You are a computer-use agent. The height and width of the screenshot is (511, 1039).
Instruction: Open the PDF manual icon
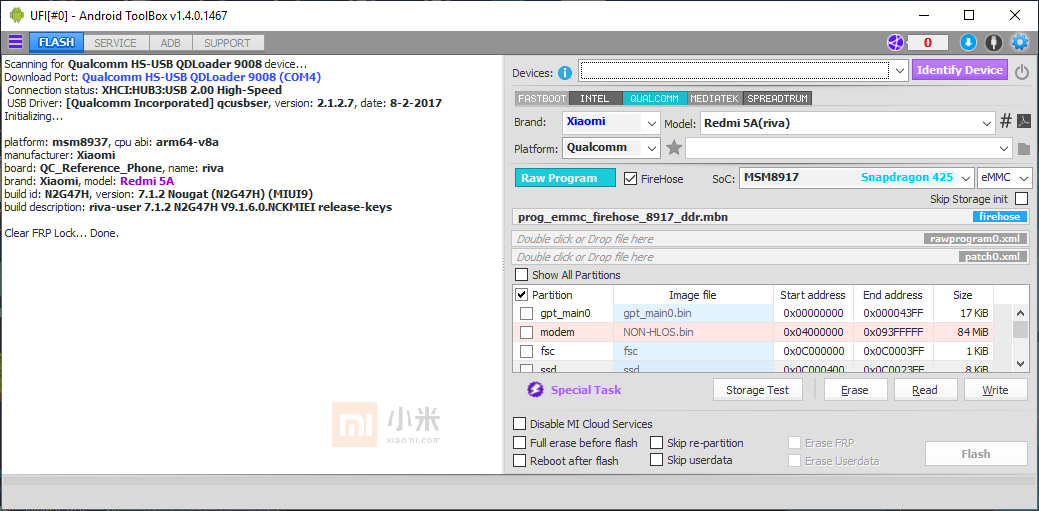(1024, 121)
